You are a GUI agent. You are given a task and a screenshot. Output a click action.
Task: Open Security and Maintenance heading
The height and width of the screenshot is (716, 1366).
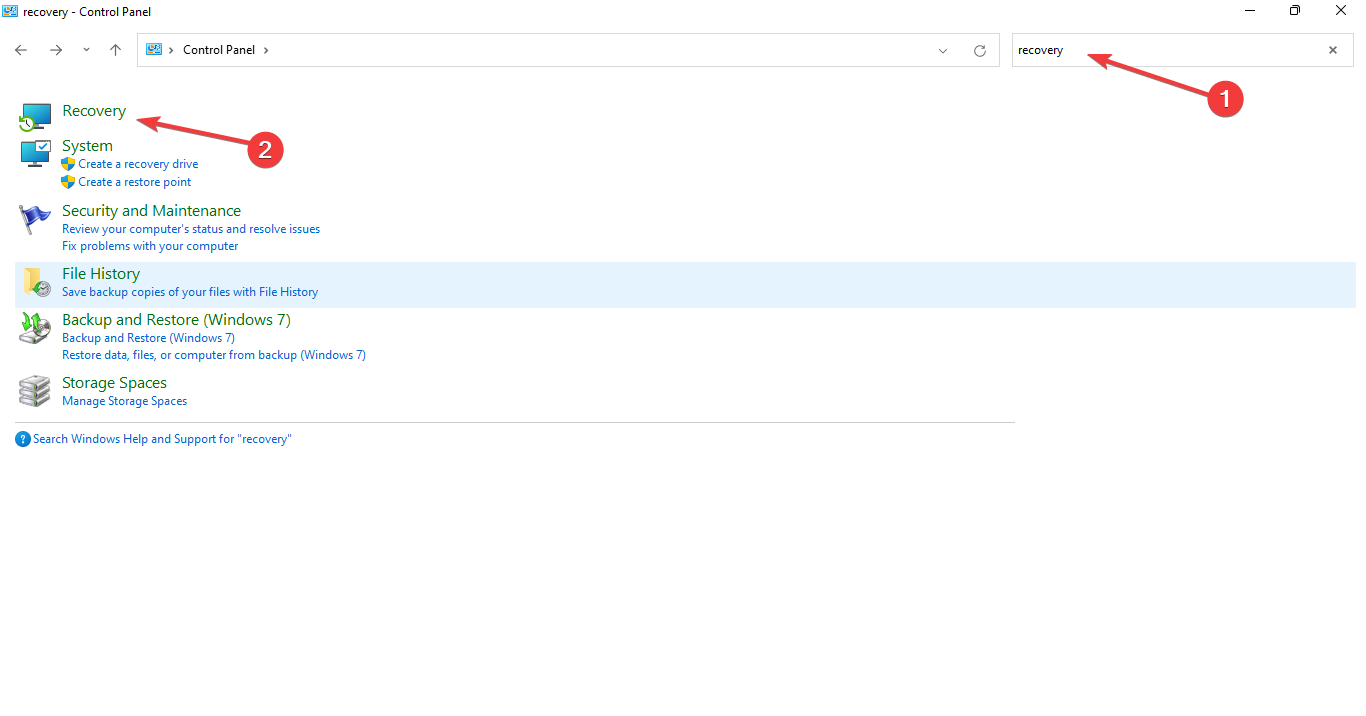coord(151,211)
